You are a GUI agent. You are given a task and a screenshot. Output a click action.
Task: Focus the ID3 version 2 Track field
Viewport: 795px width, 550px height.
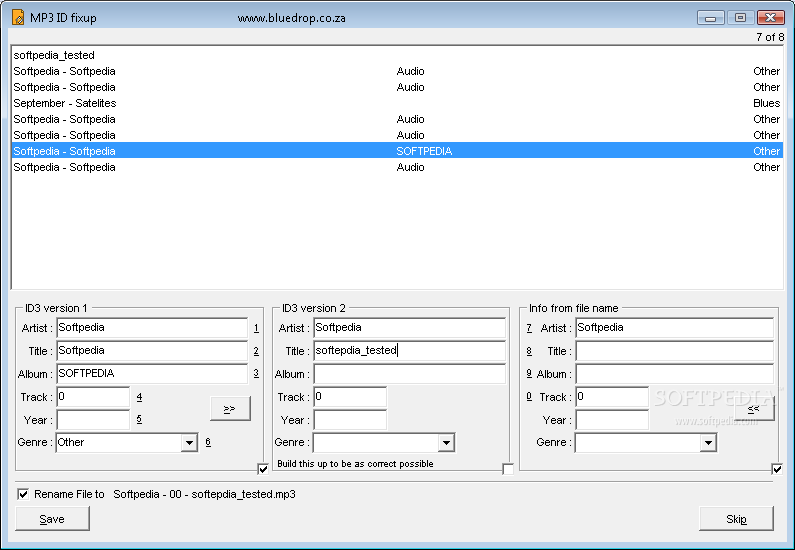click(350, 397)
